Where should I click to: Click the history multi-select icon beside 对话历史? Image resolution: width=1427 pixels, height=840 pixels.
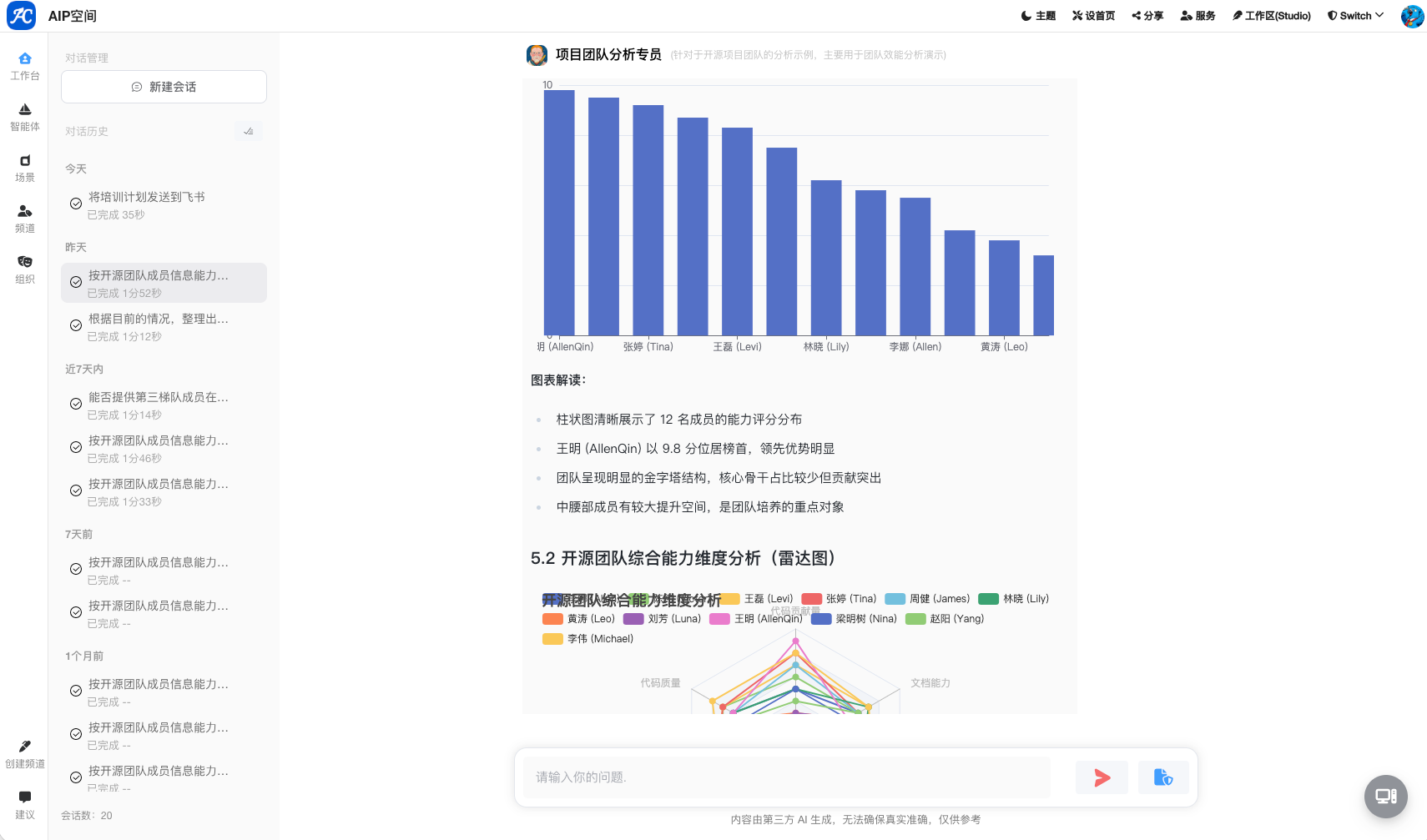[x=249, y=131]
